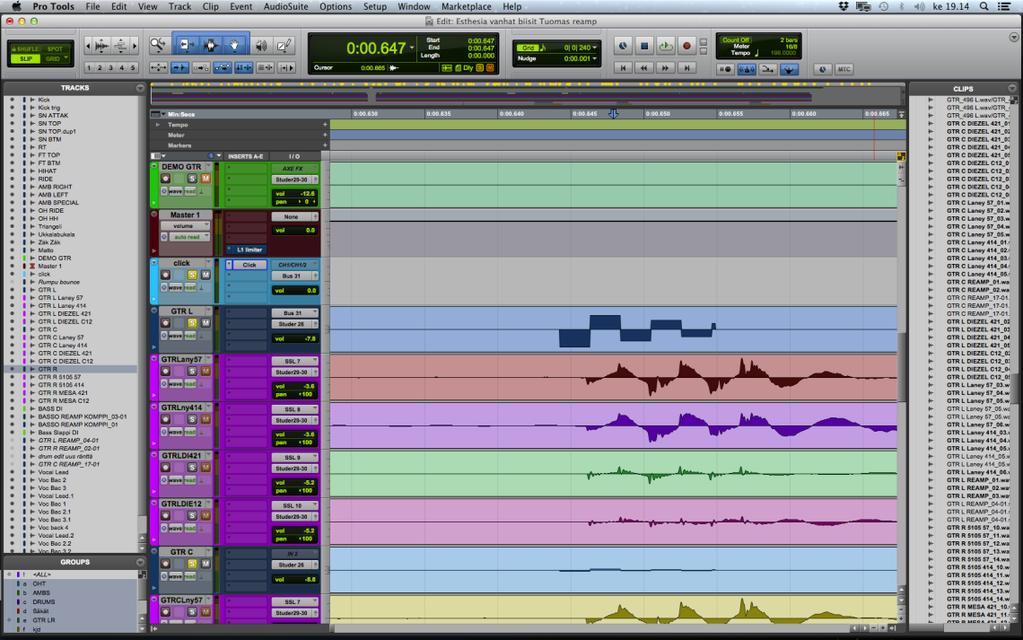Open Spotlight search in menu bar
1023x640 pixels.
(984, 7)
